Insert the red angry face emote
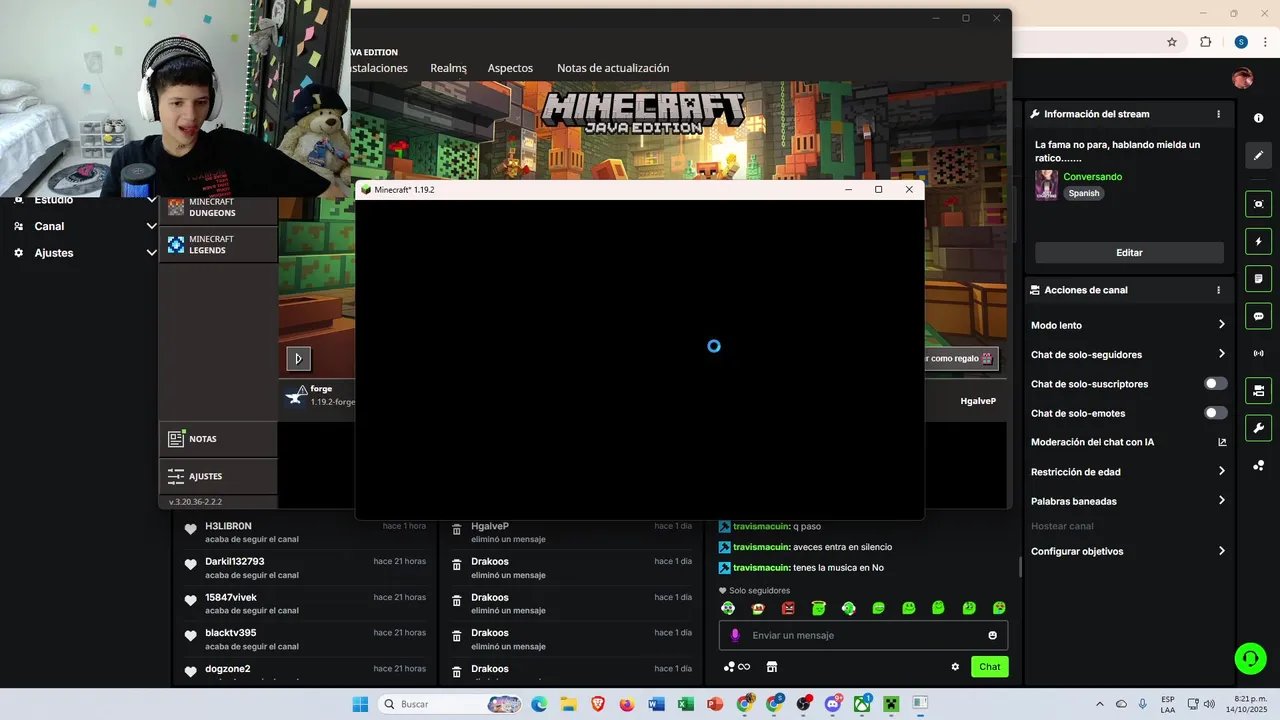This screenshot has height=720, width=1280. pyautogui.click(x=788, y=608)
